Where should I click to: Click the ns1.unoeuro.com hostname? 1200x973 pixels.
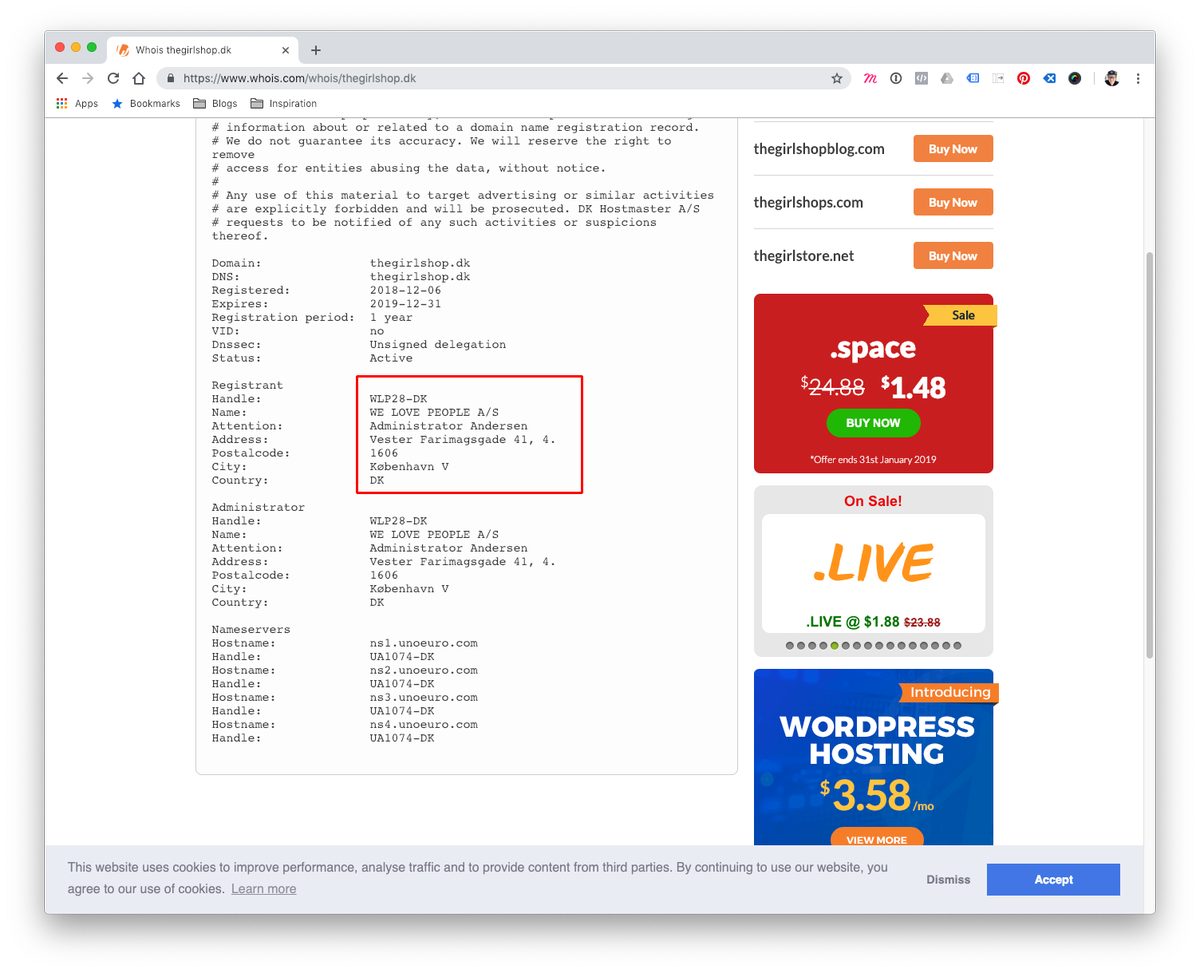pos(423,643)
